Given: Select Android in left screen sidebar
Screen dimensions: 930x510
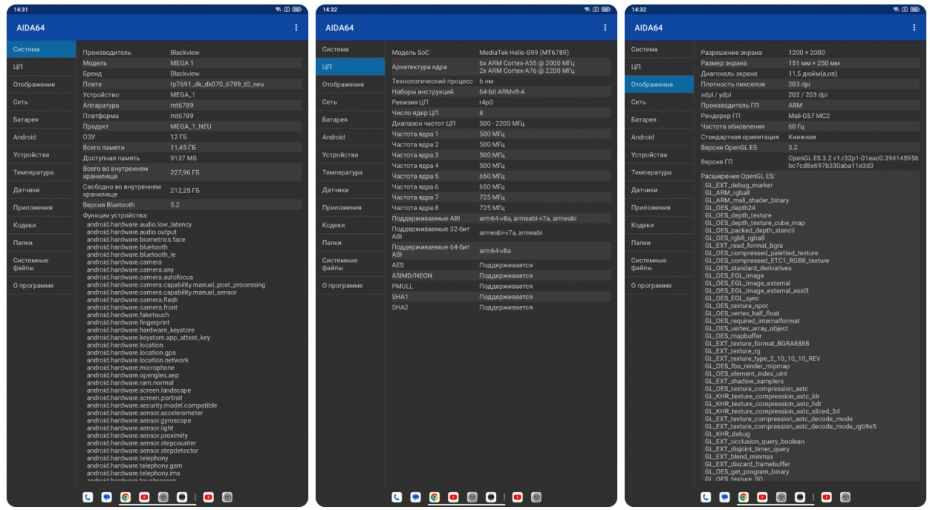Looking at the screenshot, I should click(42, 137).
